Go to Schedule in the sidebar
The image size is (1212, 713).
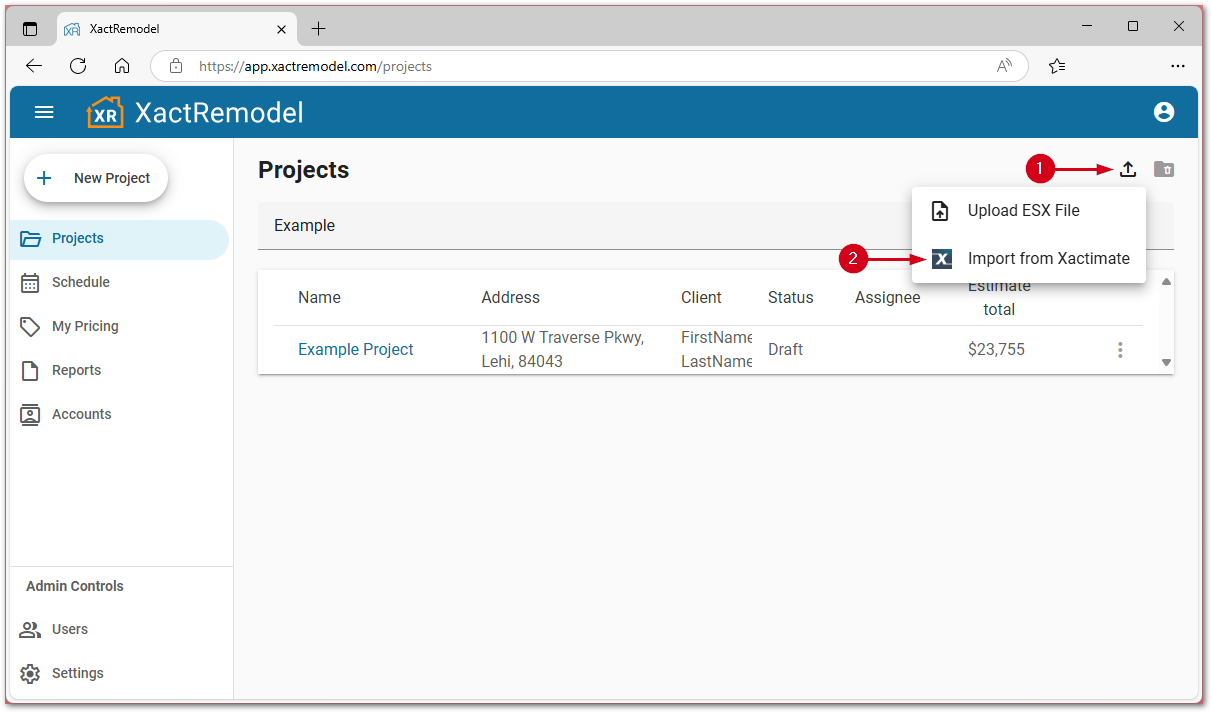[119, 283]
